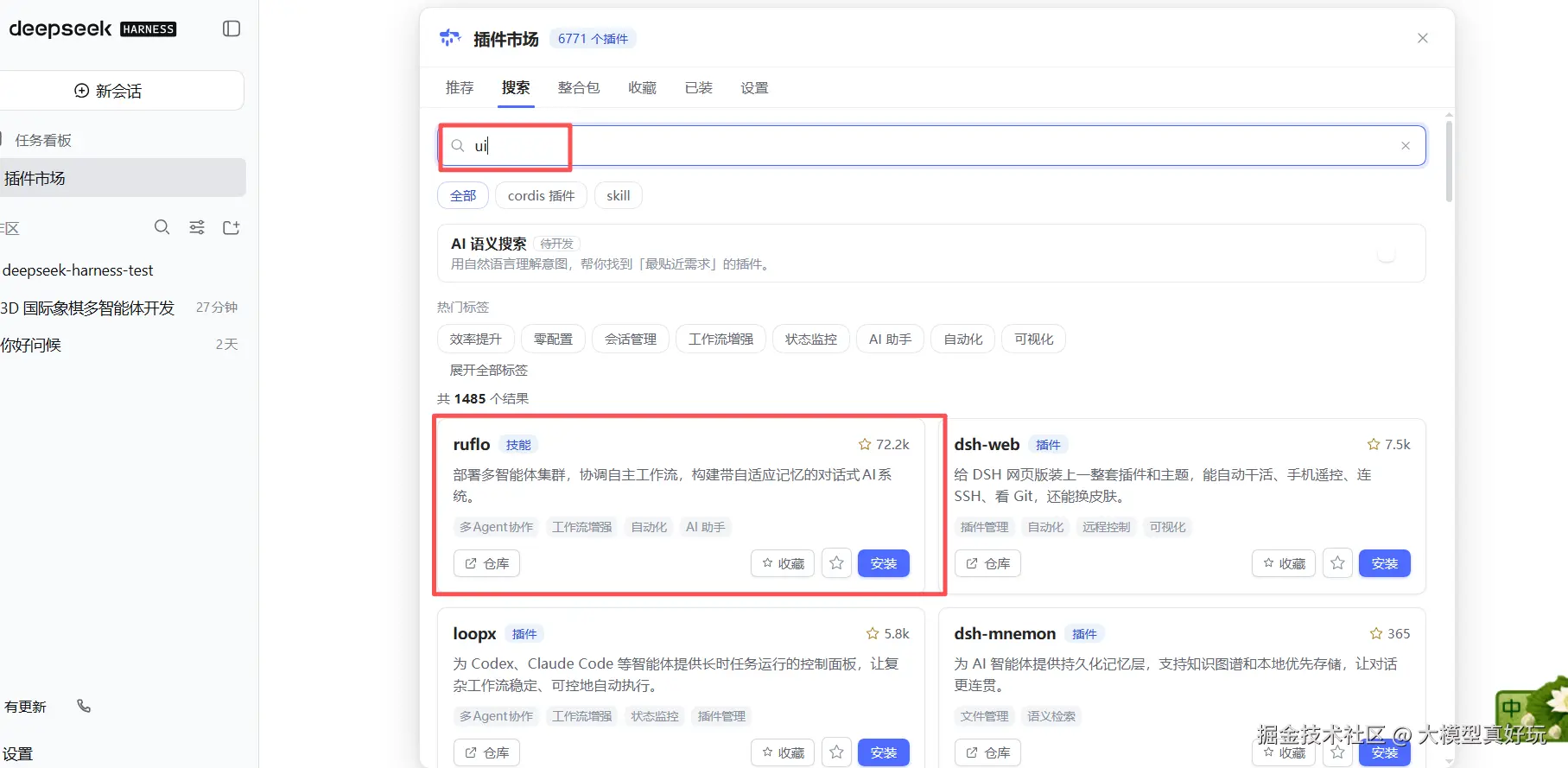Filter by the 零配置 hot tag
Image resolution: width=1568 pixels, height=768 pixels.
click(x=553, y=339)
